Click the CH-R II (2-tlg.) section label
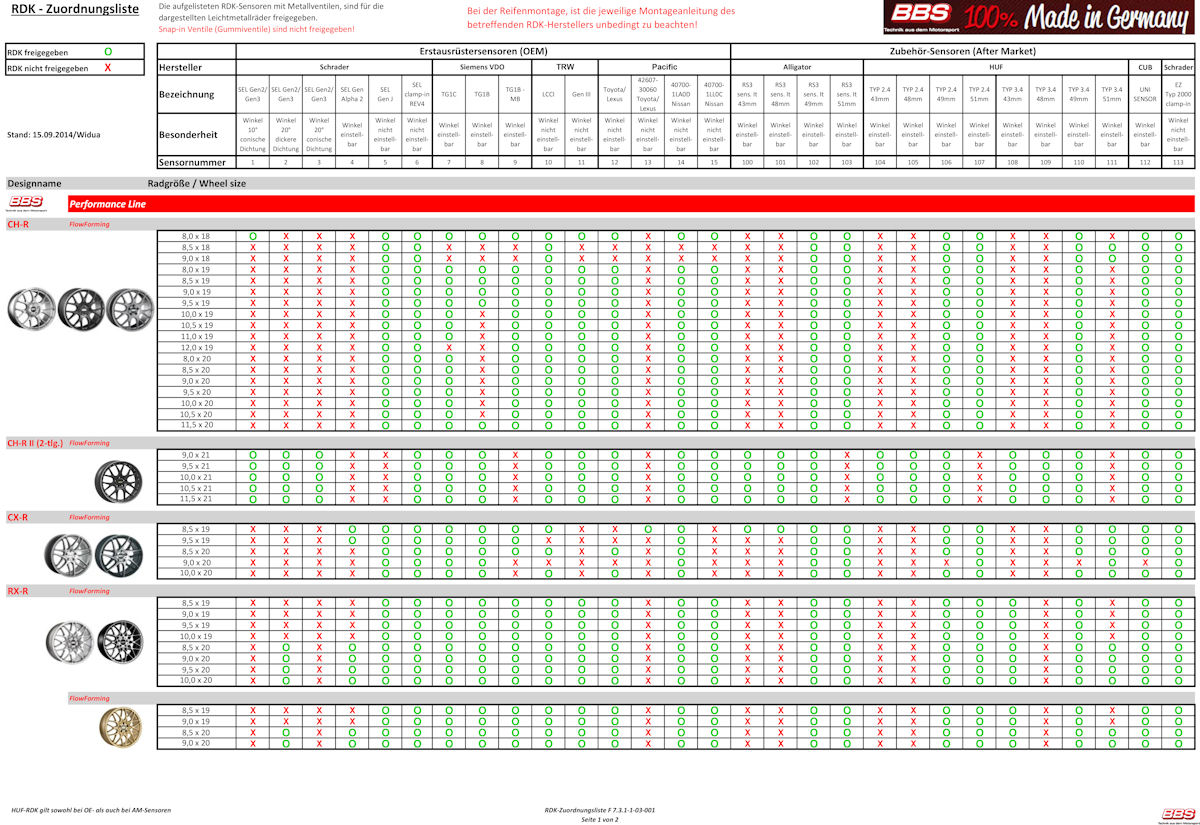This screenshot has height=825, width=1200. click(x=34, y=443)
